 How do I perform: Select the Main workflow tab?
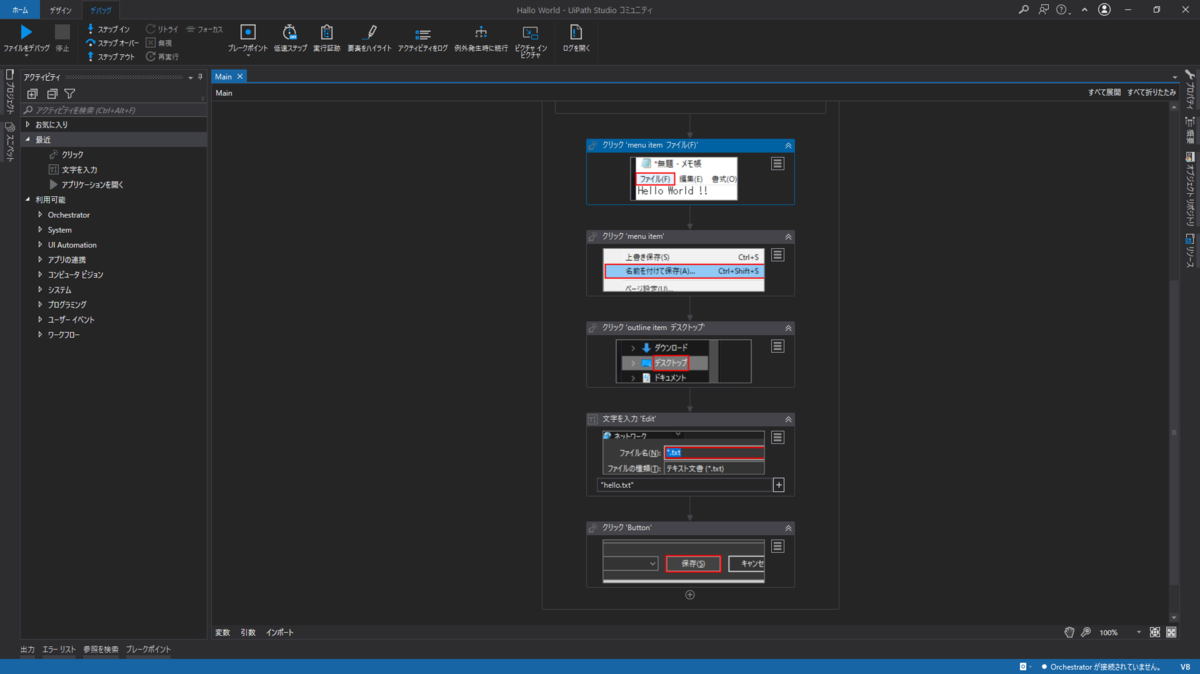coord(223,76)
